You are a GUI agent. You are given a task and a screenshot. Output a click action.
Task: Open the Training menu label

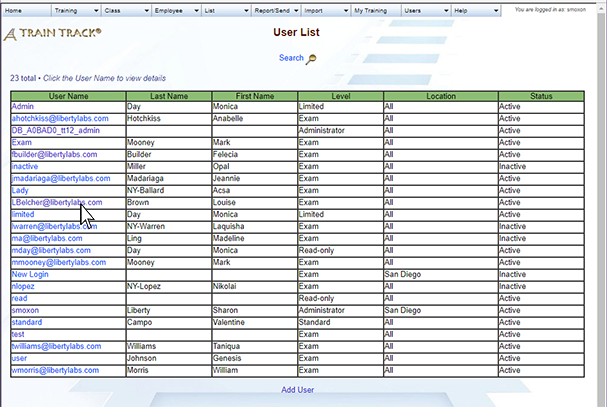point(66,11)
